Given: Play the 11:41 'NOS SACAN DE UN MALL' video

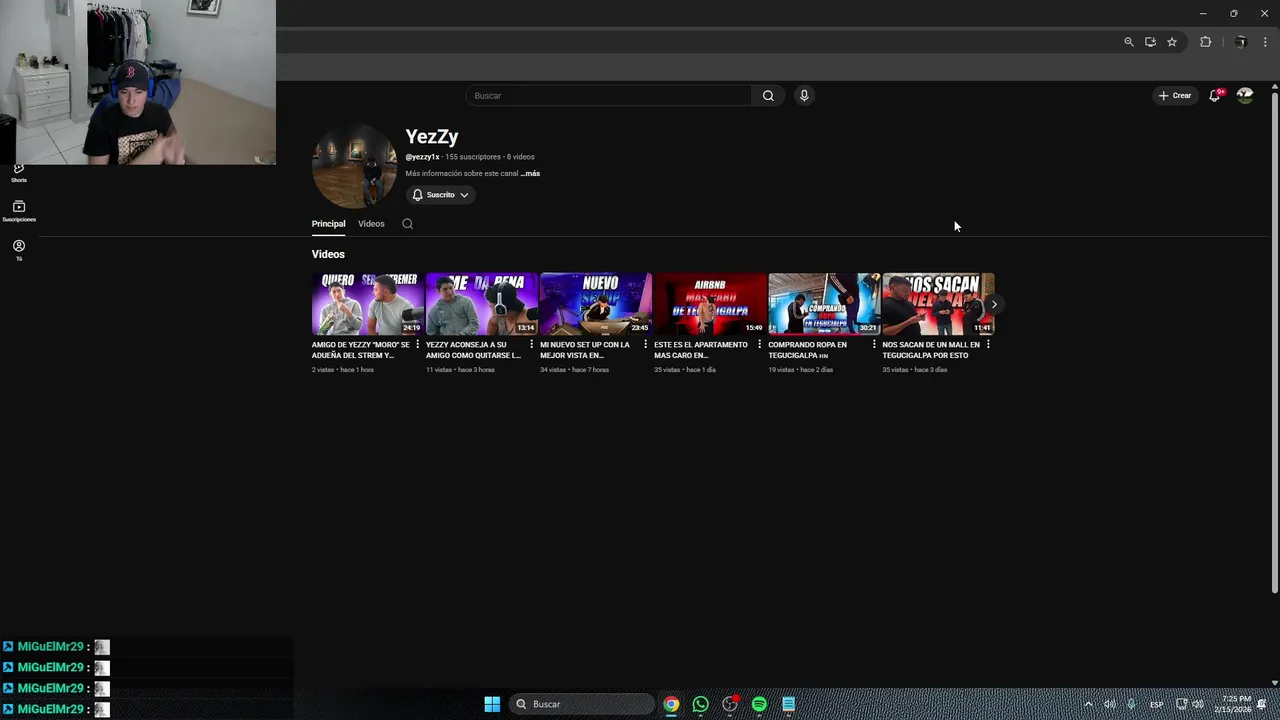Looking at the screenshot, I should tap(937, 304).
